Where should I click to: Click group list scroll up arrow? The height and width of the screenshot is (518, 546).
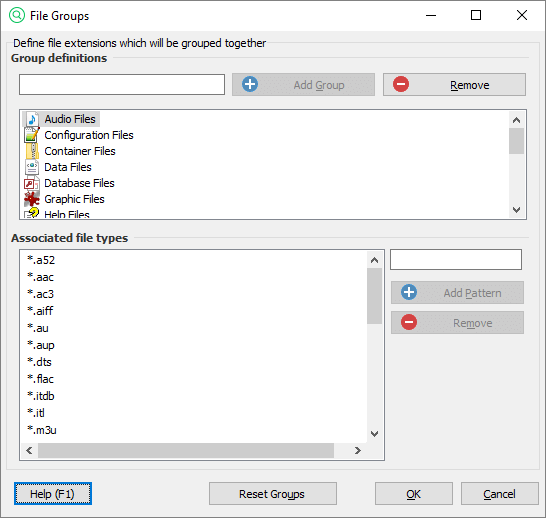tap(516, 120)
